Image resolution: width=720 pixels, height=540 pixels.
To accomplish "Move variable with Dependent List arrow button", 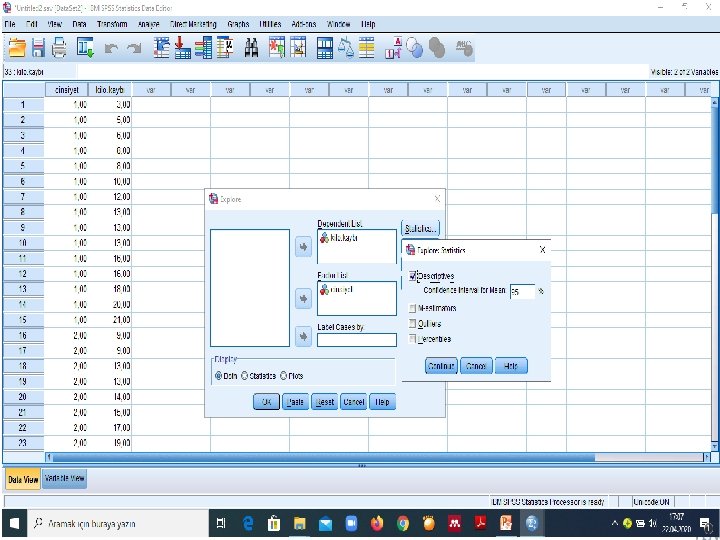I will (x=303, y=247).
